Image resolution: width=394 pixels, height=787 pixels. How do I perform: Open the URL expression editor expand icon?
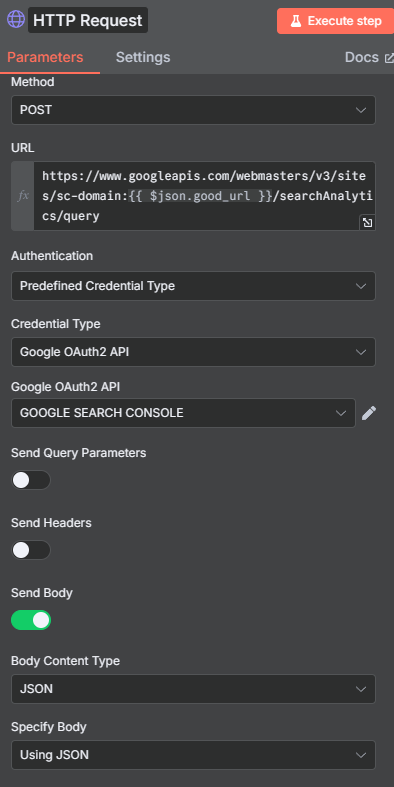367,222
